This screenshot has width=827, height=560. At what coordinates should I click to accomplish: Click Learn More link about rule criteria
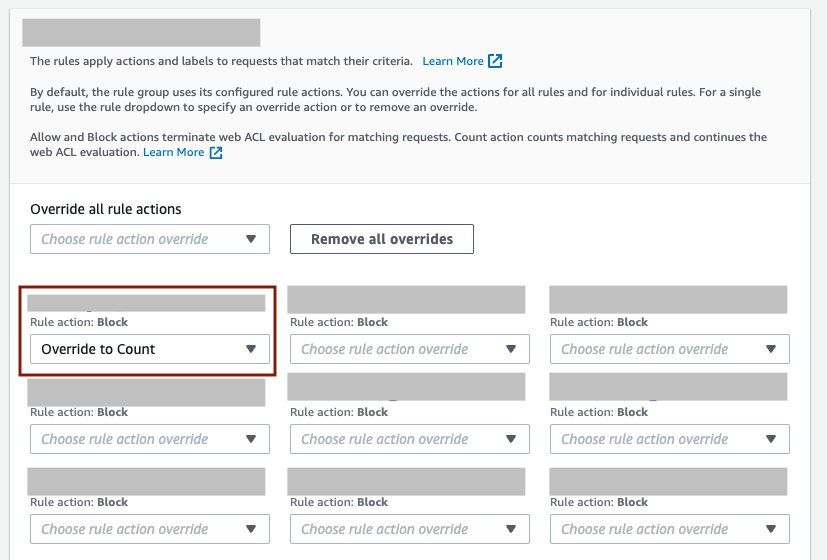[x=453, y=61]
